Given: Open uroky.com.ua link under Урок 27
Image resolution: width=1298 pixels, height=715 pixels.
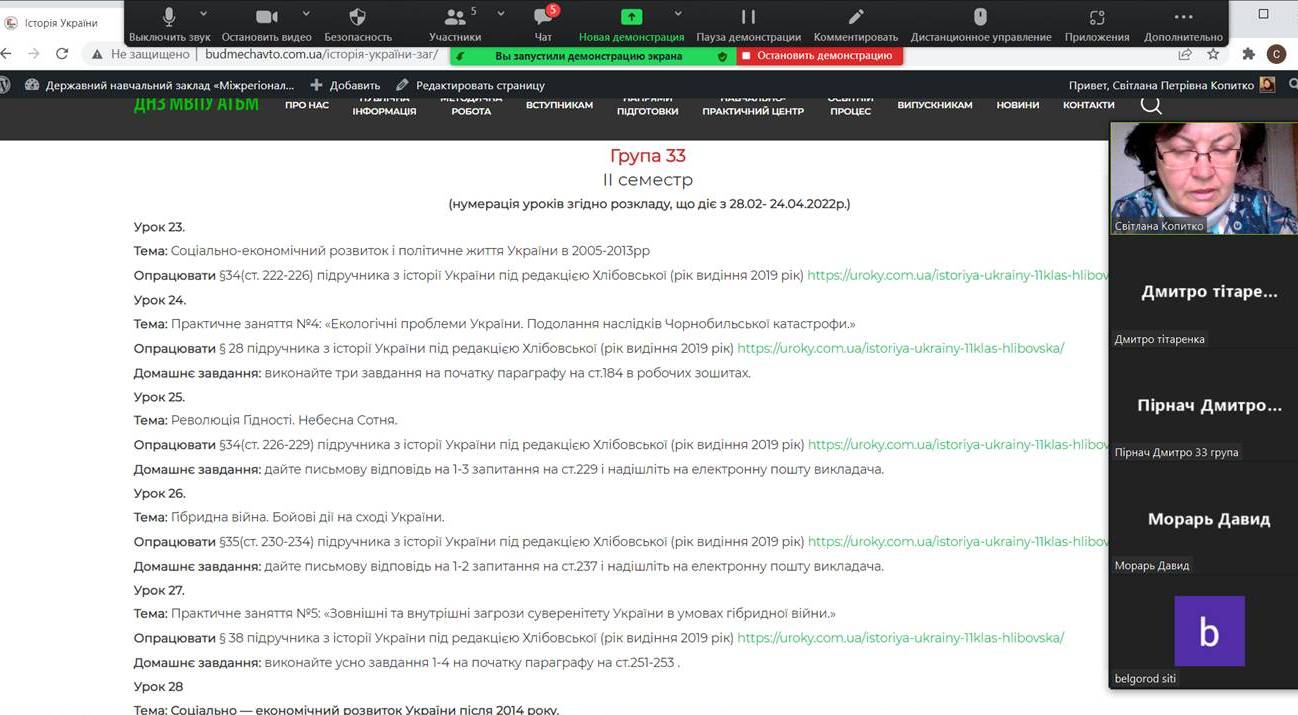Looking at the screenshot, I should [x=900, y=637].
